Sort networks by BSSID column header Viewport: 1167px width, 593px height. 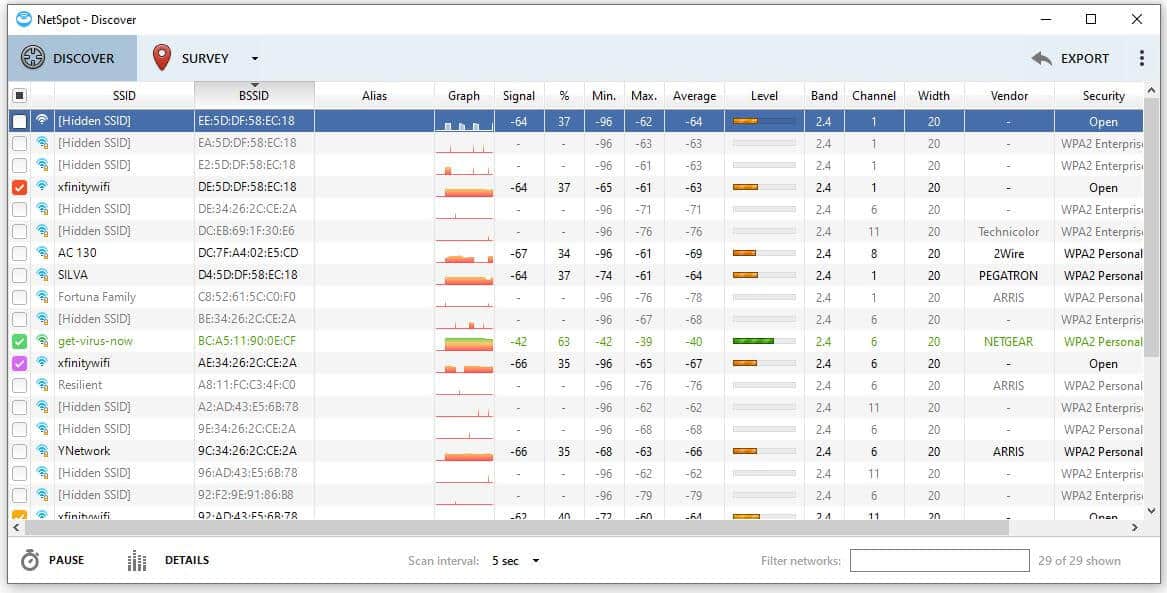click(x=254, y=96)
